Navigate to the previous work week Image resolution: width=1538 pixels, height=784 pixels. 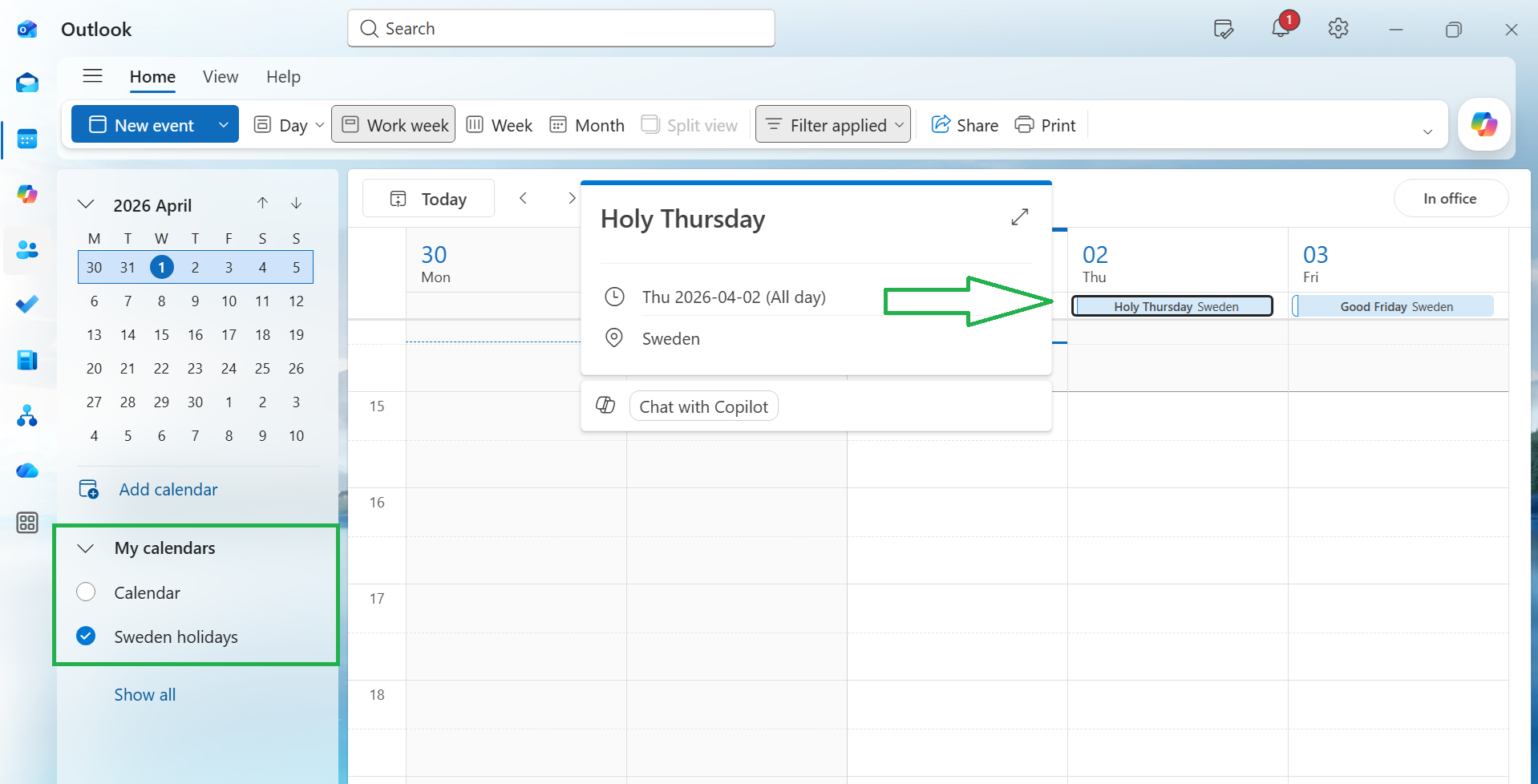pos(523,198)
